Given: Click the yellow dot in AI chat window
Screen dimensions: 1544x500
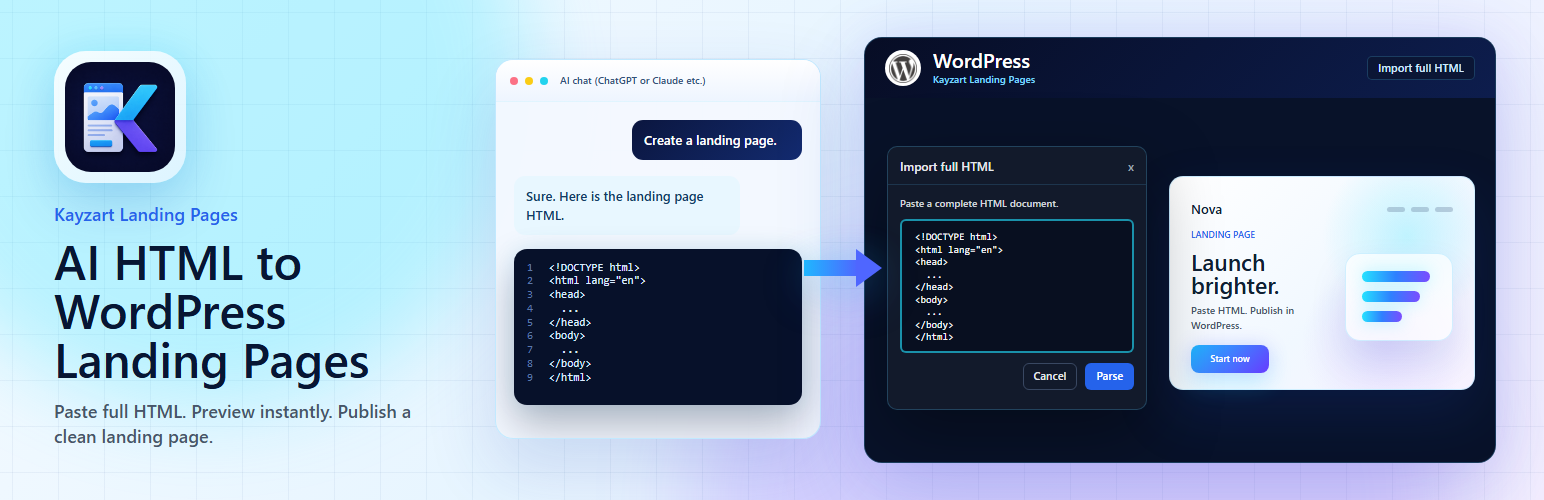Looking at the screenshot, I should (529, 81).
